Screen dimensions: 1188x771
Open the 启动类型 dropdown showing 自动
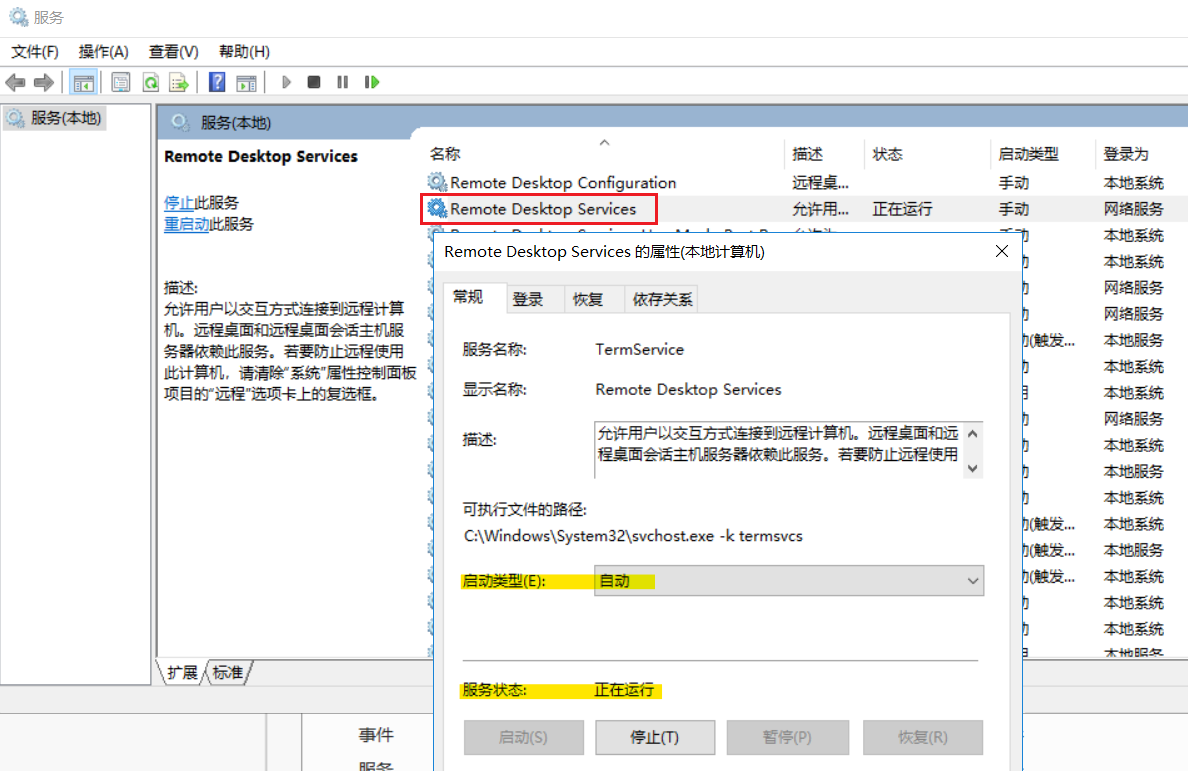click(789, 581)
